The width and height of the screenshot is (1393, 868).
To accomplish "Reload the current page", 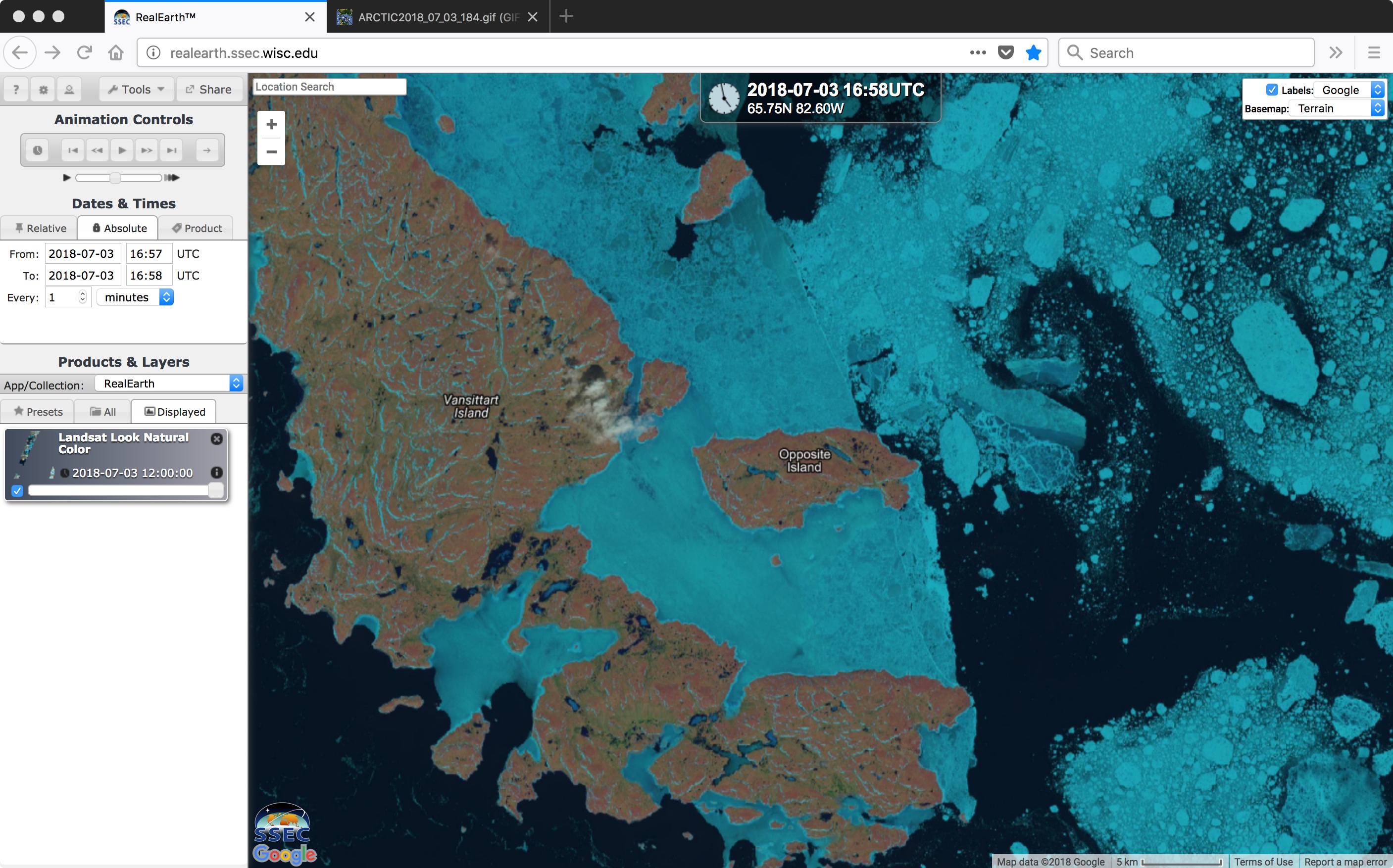I will [x=85, y=53].
